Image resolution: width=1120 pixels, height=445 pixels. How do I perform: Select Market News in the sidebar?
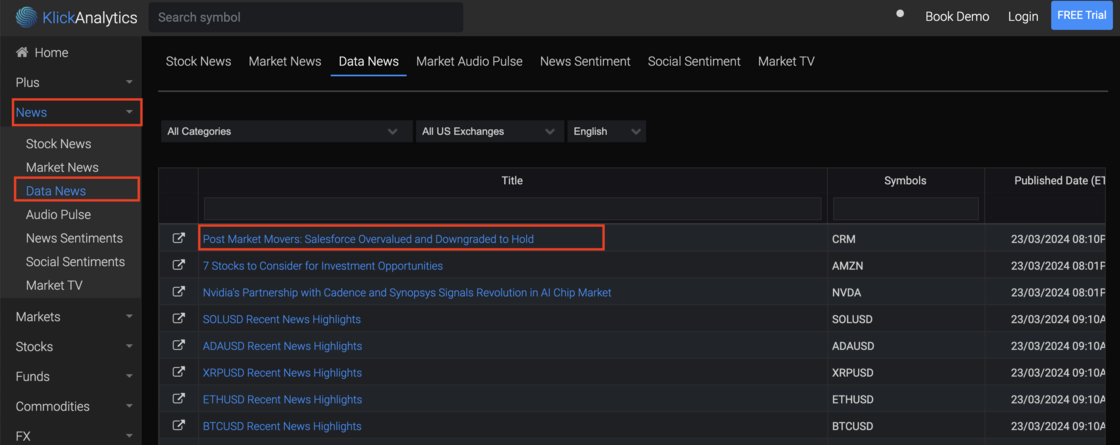[62, 167]
